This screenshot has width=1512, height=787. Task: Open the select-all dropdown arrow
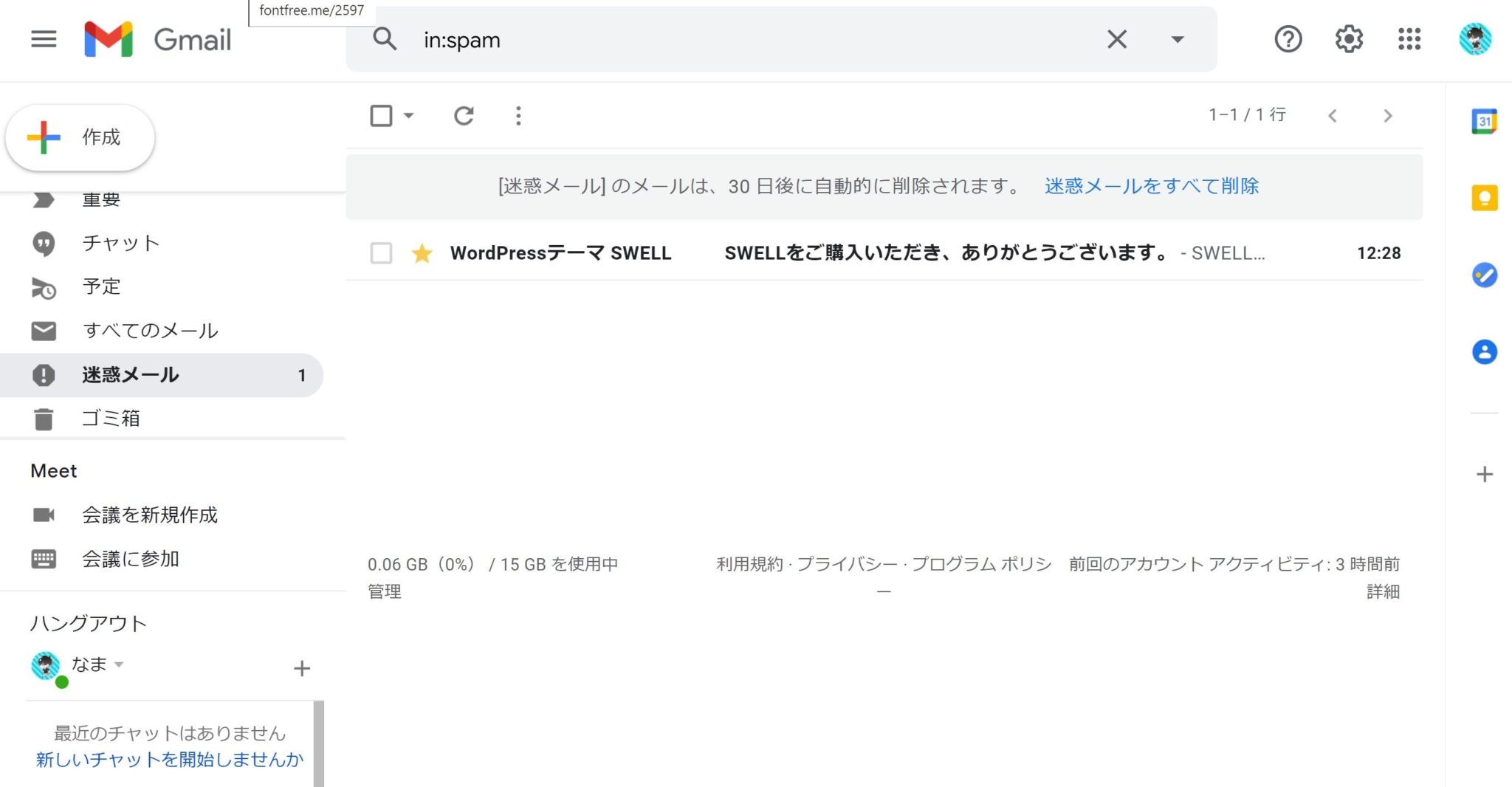[409, 116]
